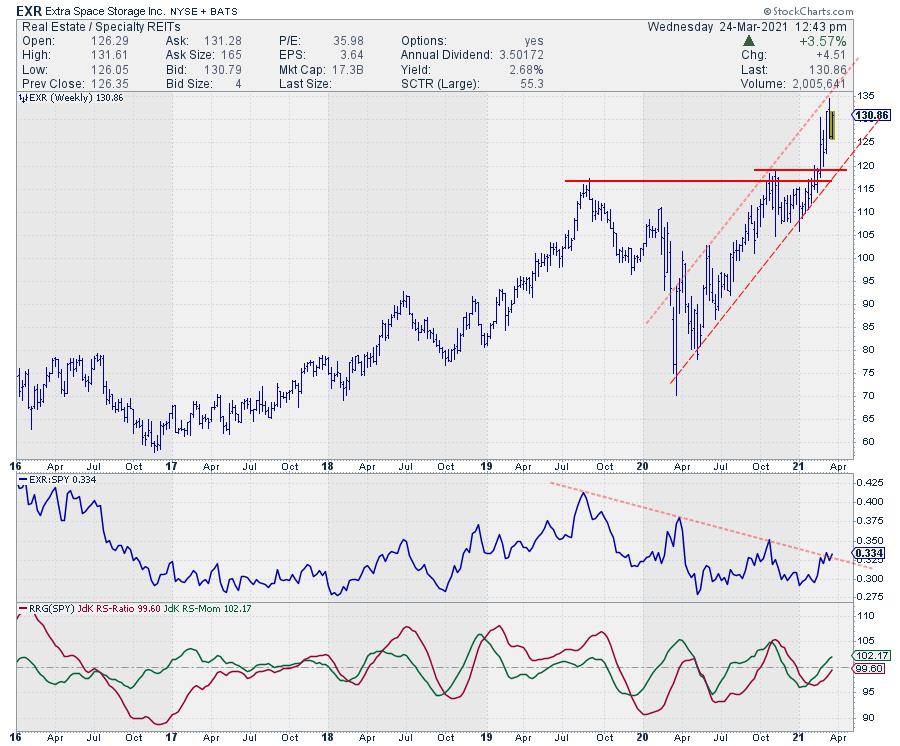
Task: Click the 20 year marker on main chart axis
Action: click(x=641, y=466)
